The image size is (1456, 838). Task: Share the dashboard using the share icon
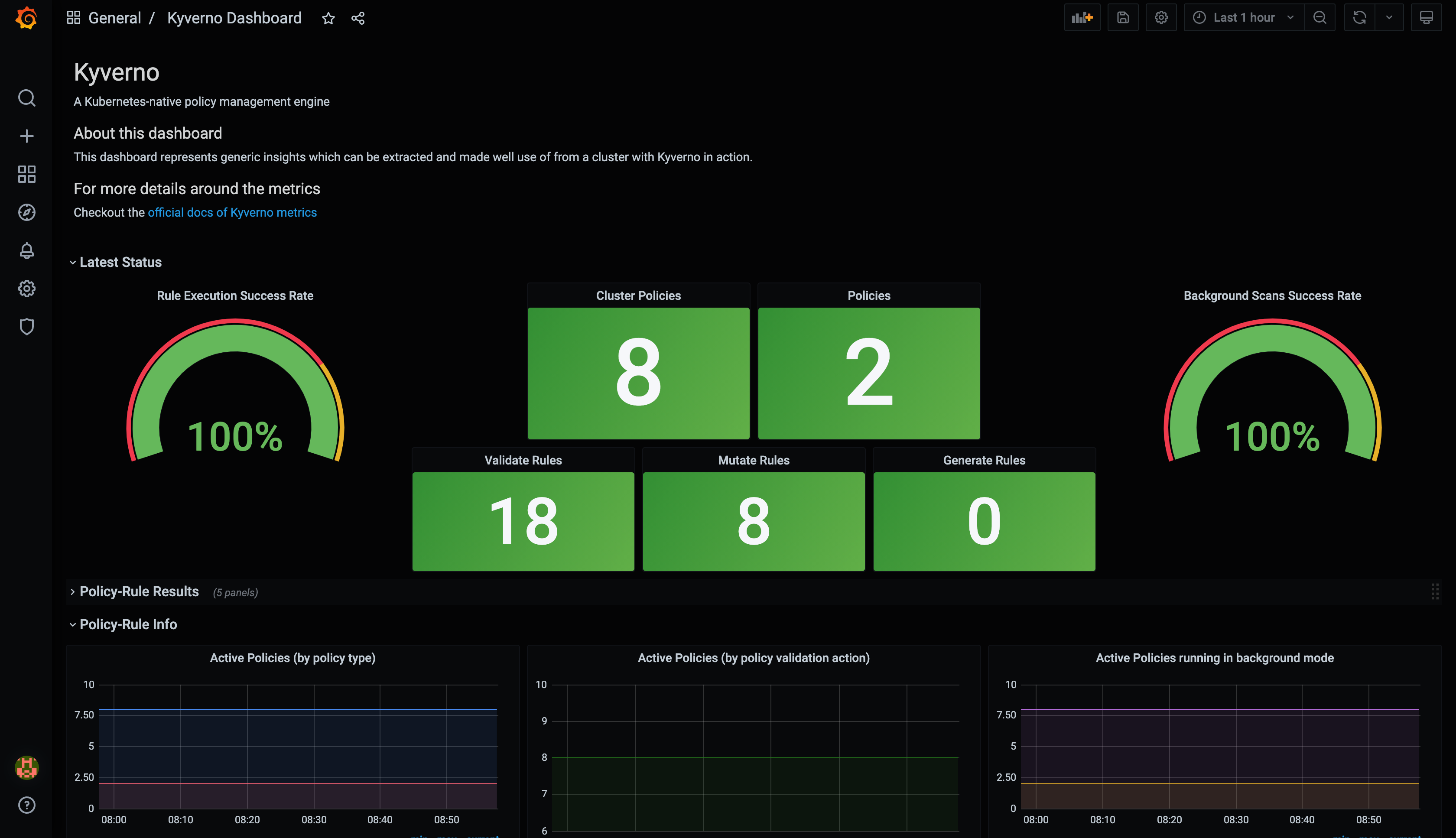pyautogui.click(x=358, y=18)
